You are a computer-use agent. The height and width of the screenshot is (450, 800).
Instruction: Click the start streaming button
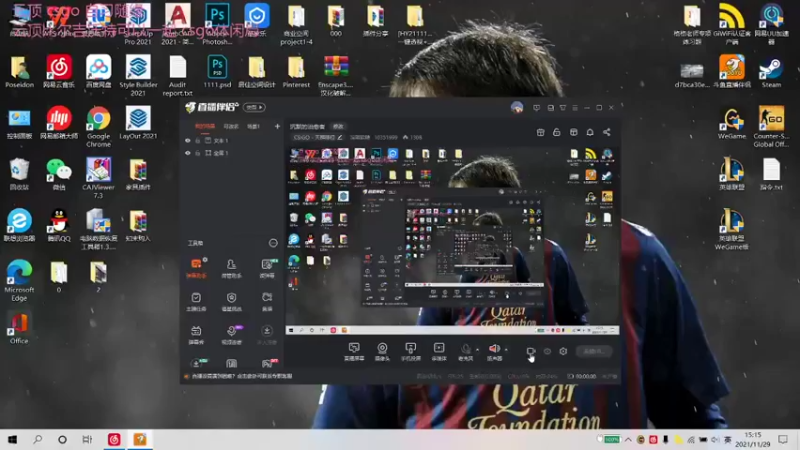point(594,351)
